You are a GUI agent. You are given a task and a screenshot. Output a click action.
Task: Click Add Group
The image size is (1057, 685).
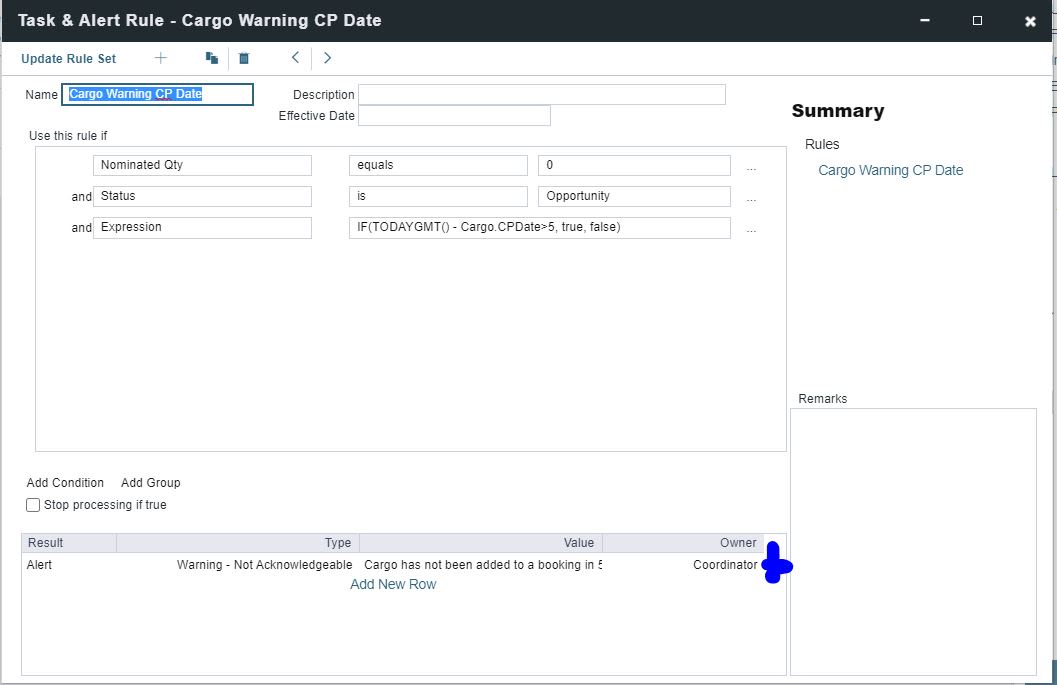click(150, 482)
